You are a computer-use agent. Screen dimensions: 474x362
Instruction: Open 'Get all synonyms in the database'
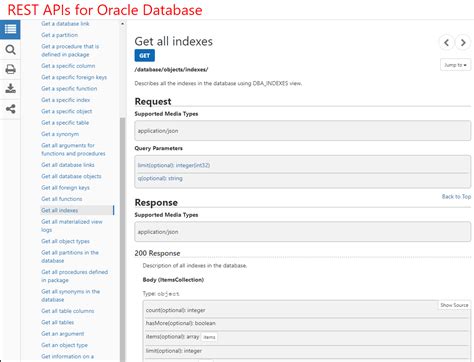[x=71, y=296]
